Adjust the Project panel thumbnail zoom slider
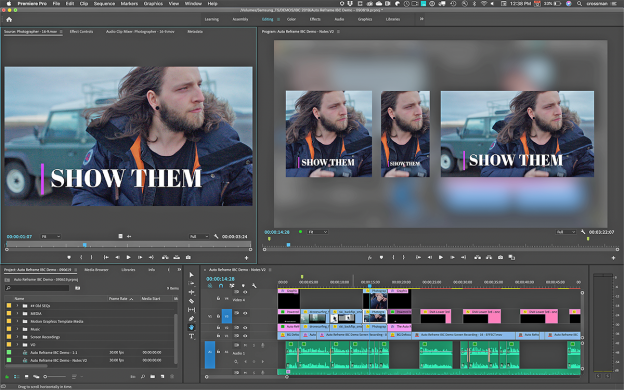624x390 pixels. pos(55,376)
